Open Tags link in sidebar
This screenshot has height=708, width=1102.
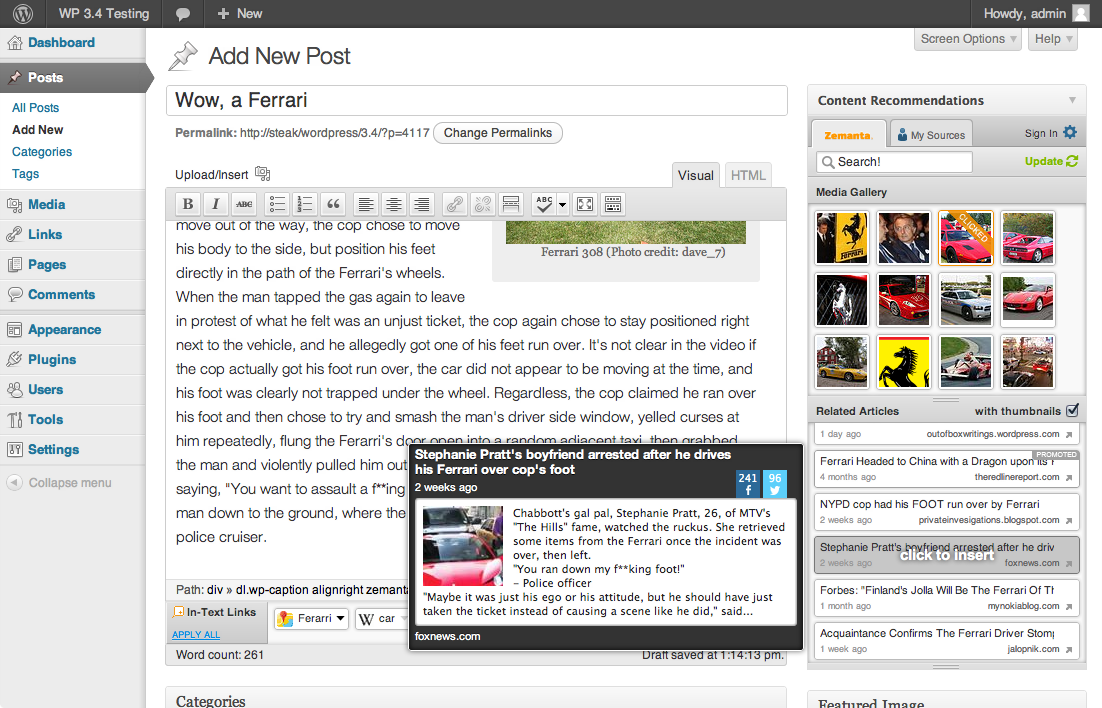pos(25,174)
